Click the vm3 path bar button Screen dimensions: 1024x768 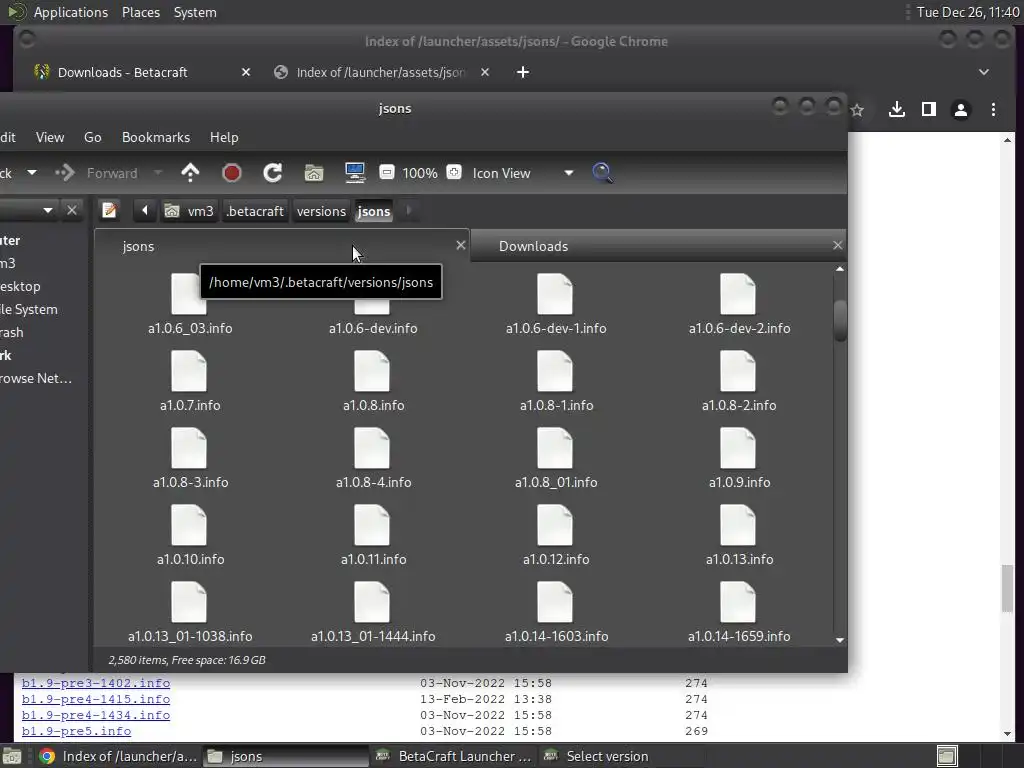point(189,211)
